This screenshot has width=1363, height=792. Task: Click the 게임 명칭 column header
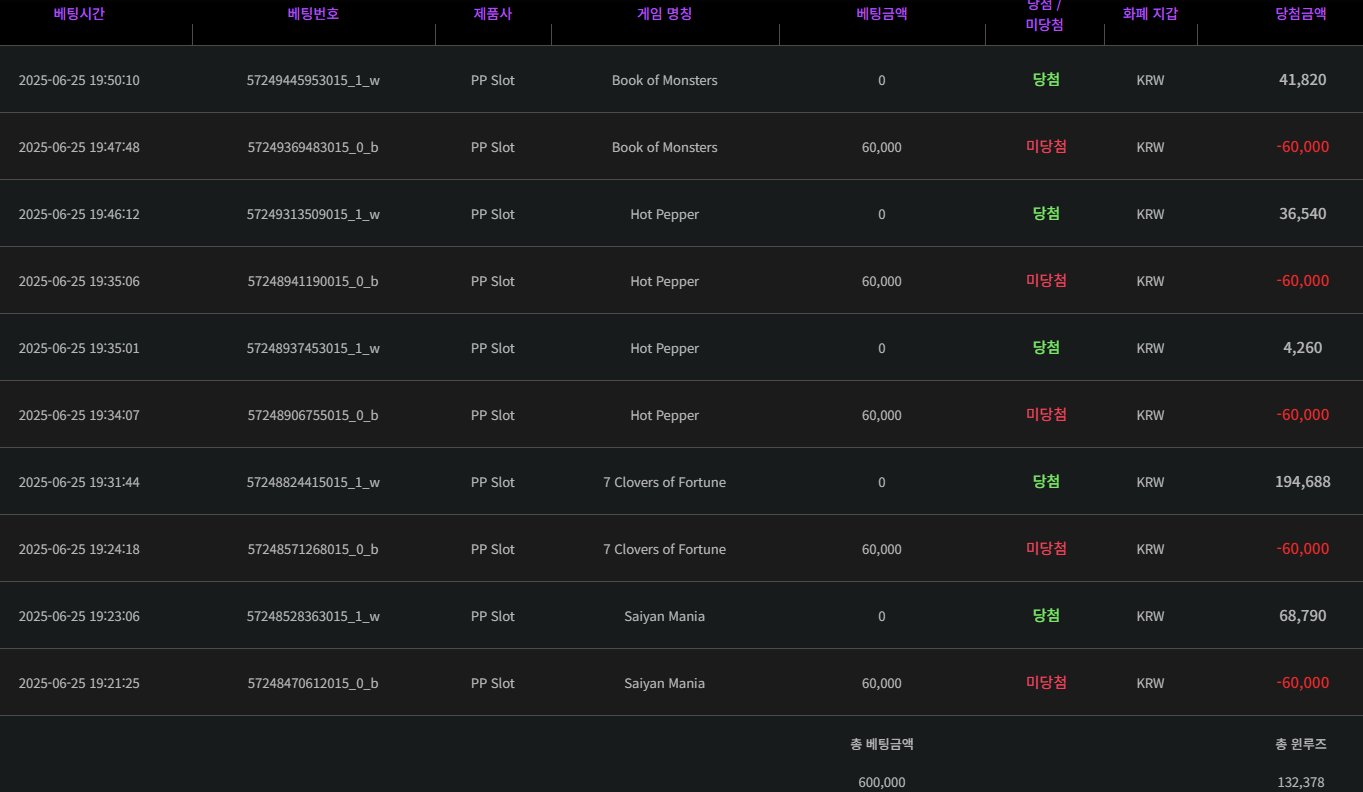[x=665, y=14]
